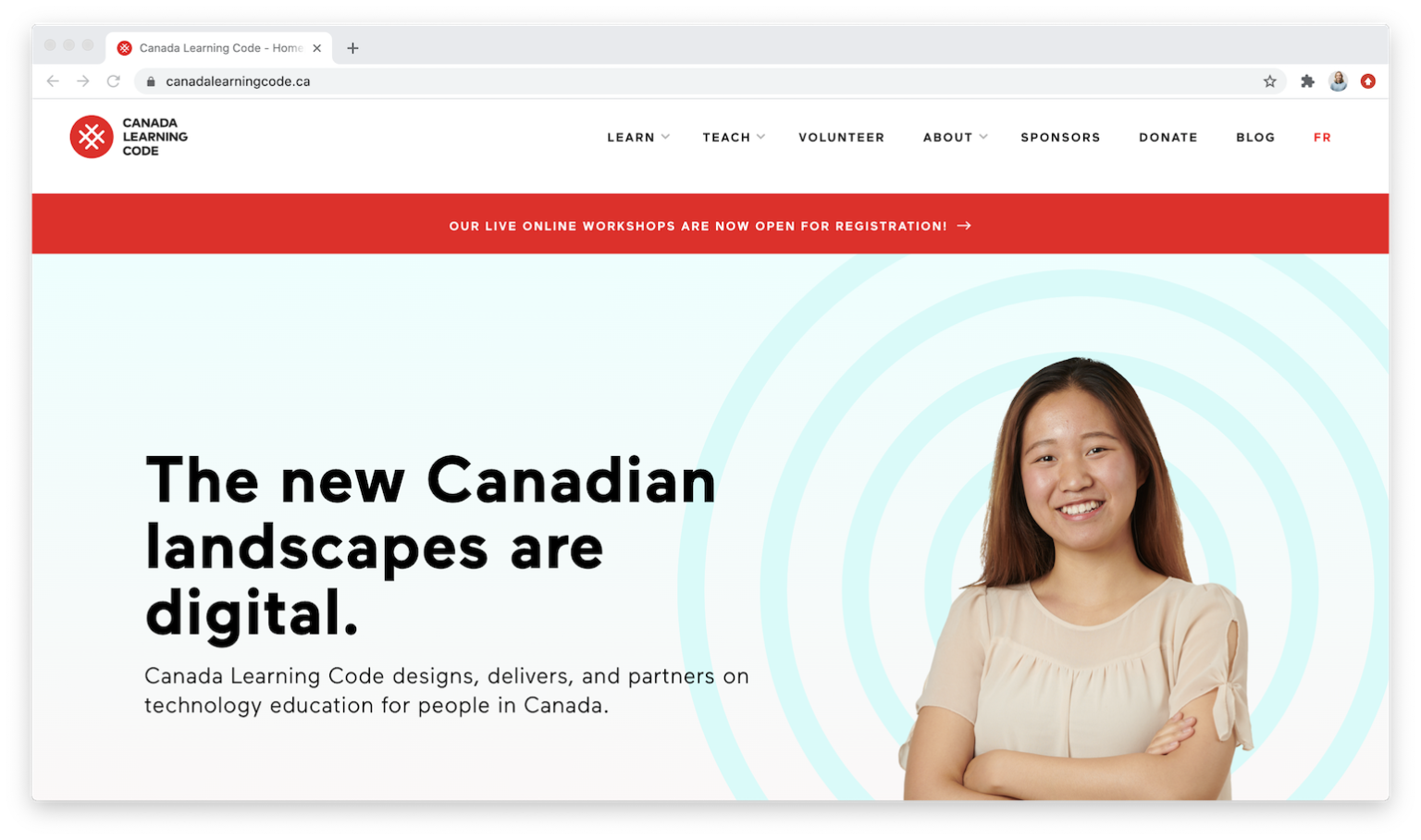The image size is (1421, 840).
Task: Click the browser back arrow
Action: [x=53, y=81]
